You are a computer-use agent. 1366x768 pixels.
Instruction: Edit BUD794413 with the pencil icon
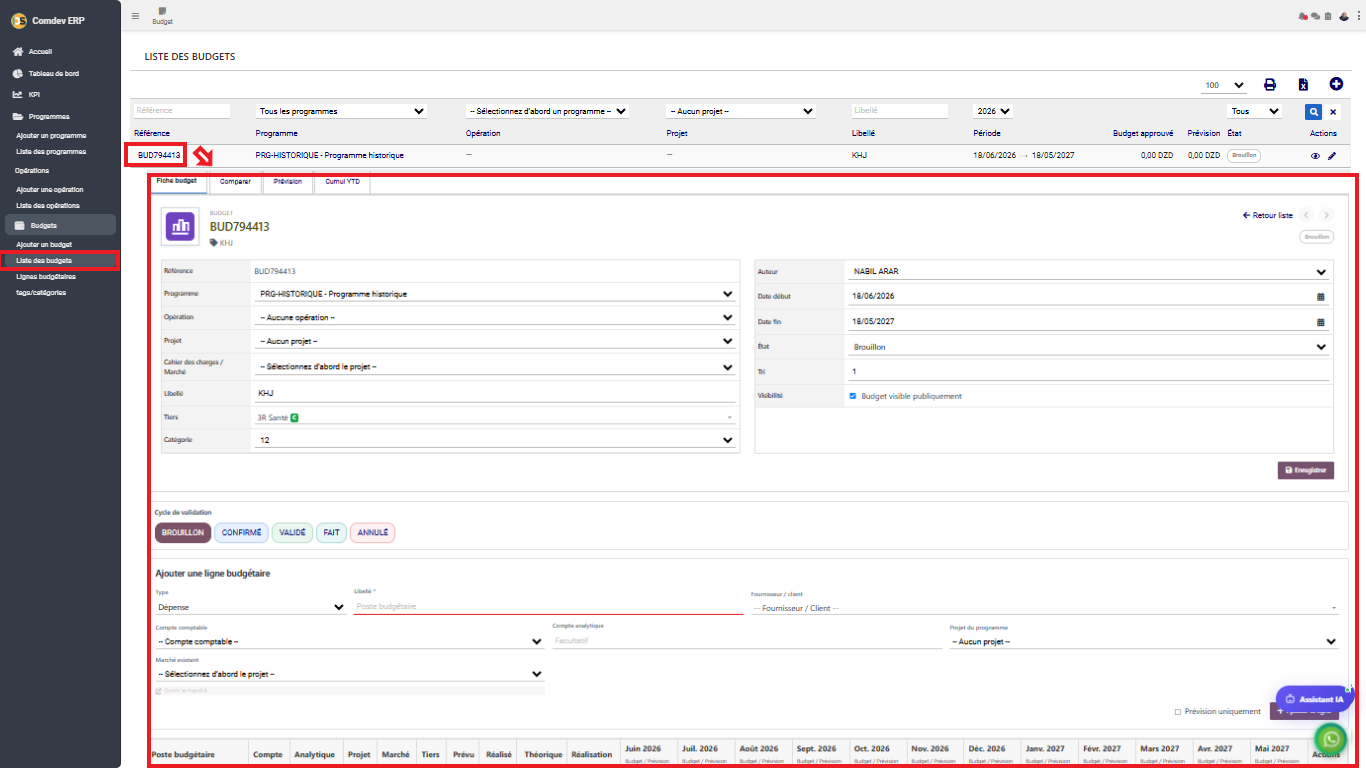[1332, 156]
